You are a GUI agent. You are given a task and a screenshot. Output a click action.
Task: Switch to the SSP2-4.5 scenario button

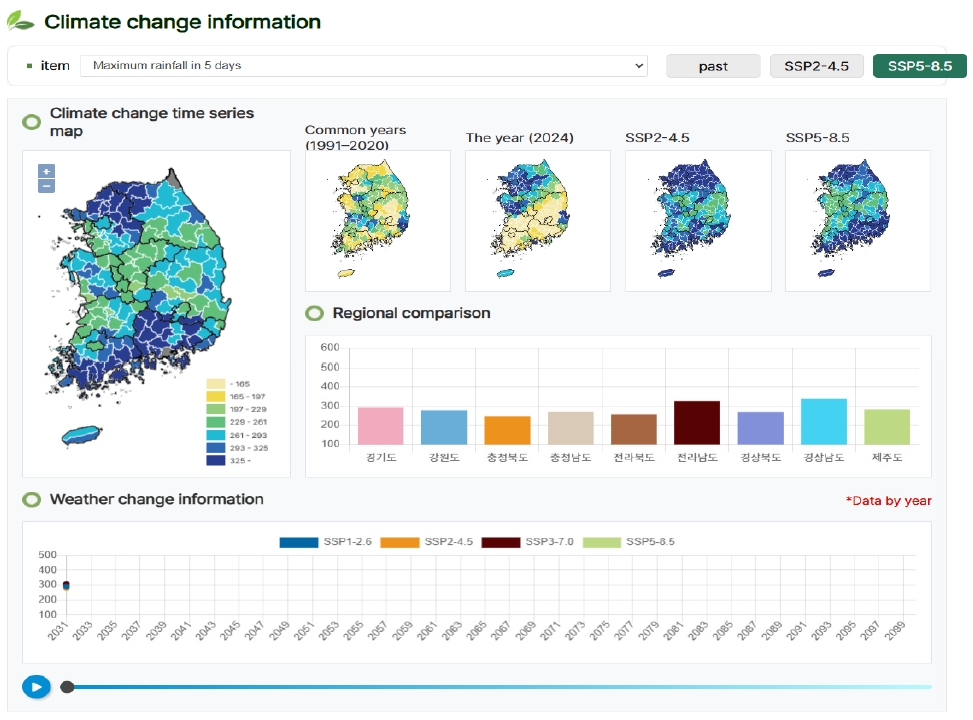click(816, 66)
